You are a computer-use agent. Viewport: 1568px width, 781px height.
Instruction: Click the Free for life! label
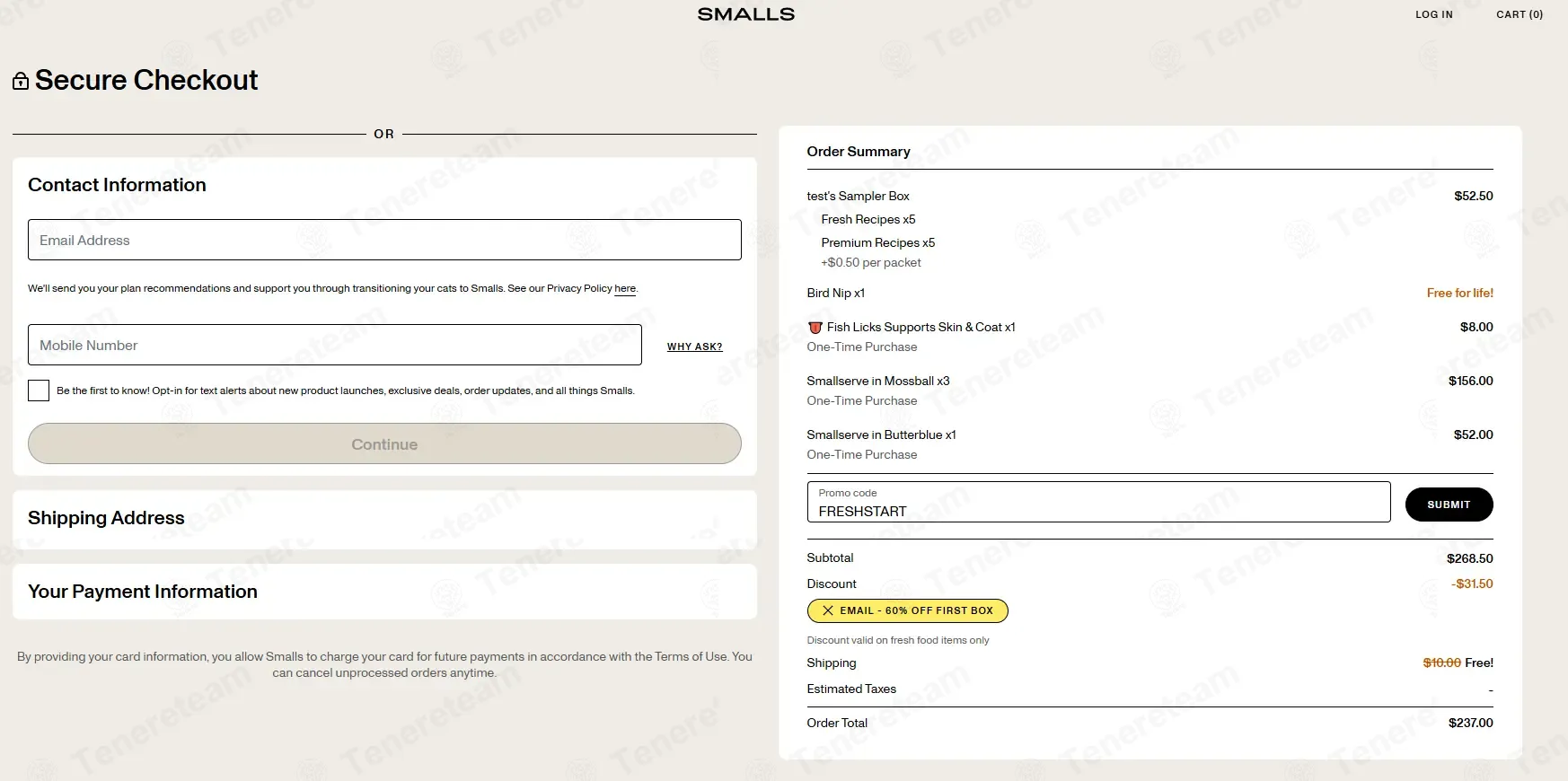click(1460, 293)
